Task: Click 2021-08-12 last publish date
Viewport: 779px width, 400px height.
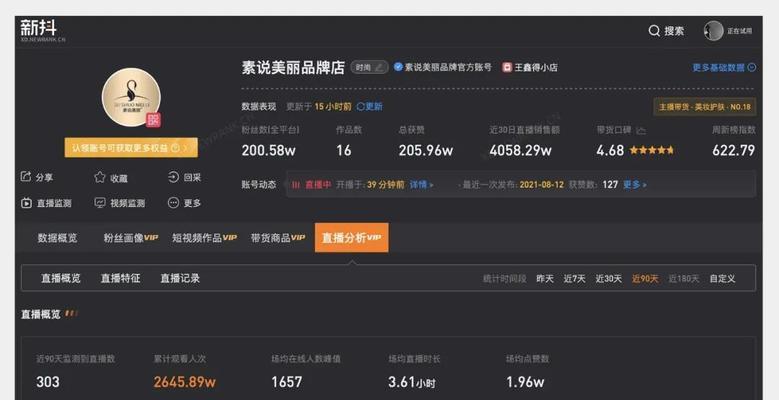Action: (542, 185)
